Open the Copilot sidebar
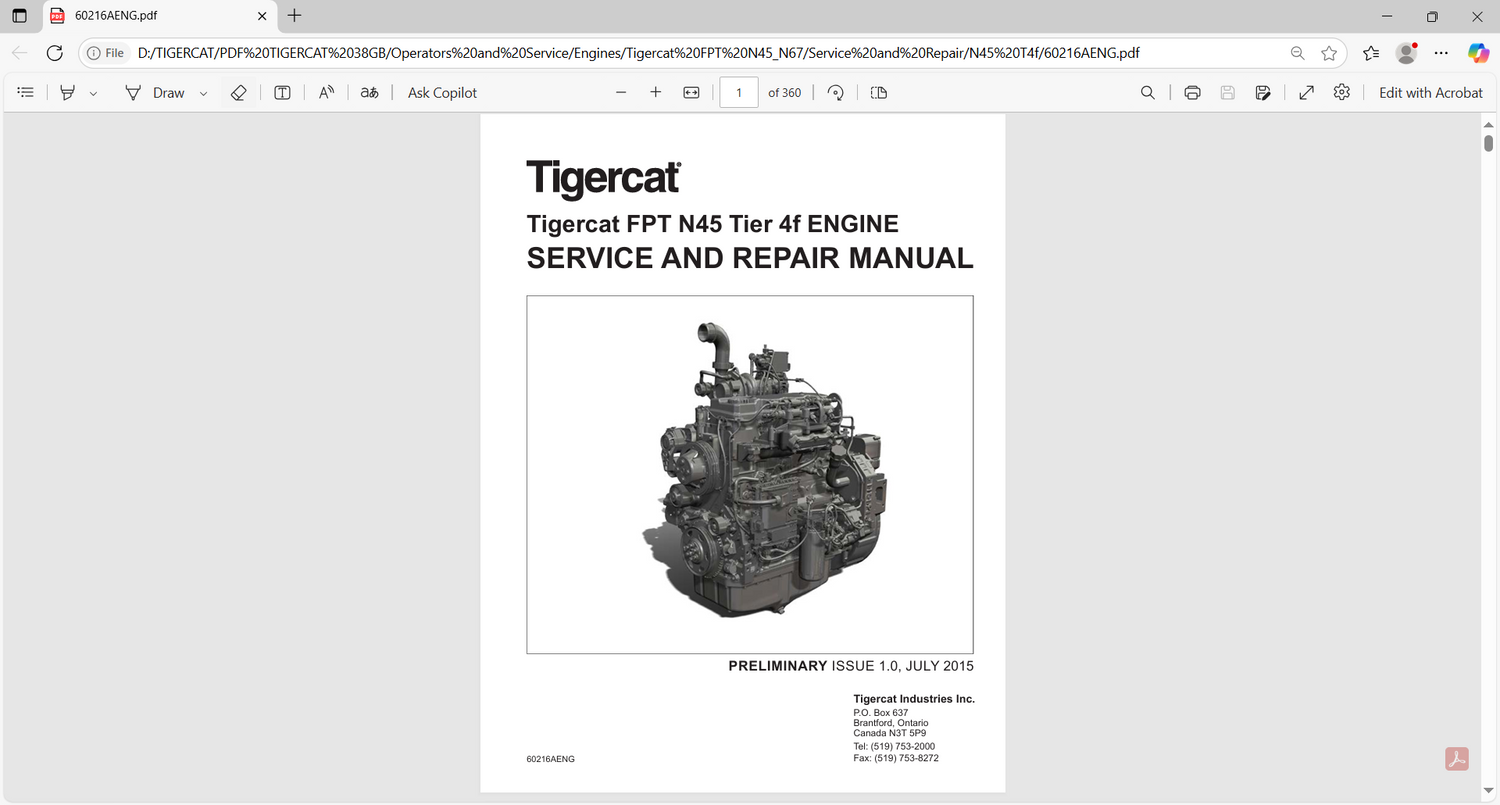Image resolution: width=1500 pixels, height=805 pixels. click(x=1478, y=53)
